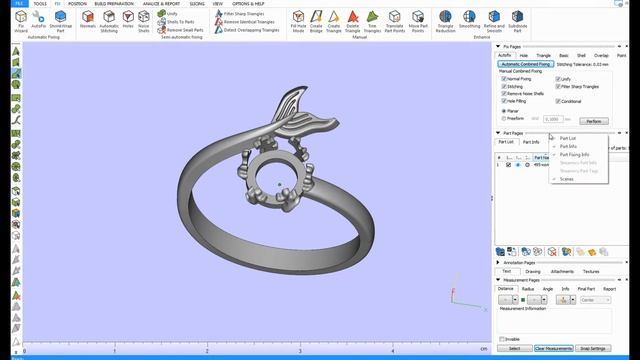Toggle Remove Noise Shells checkbox

(x=504, y=93)
